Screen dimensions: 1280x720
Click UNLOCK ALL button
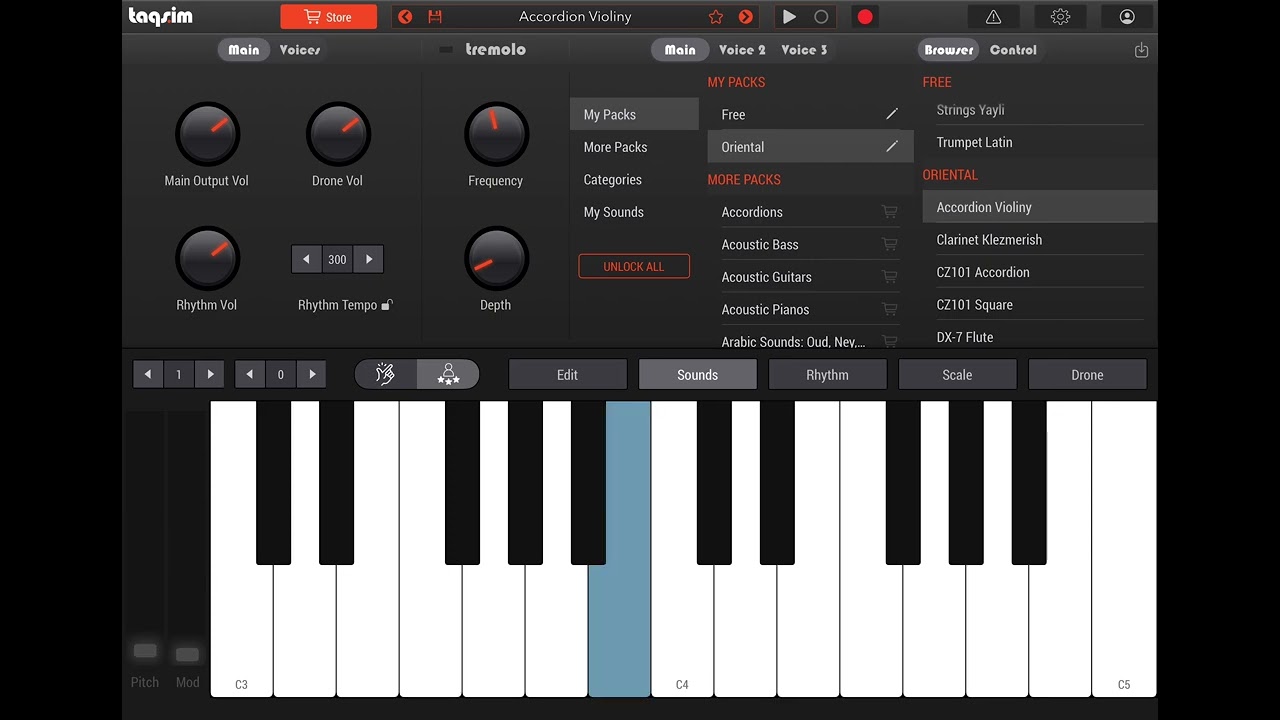tap(634, 266)
